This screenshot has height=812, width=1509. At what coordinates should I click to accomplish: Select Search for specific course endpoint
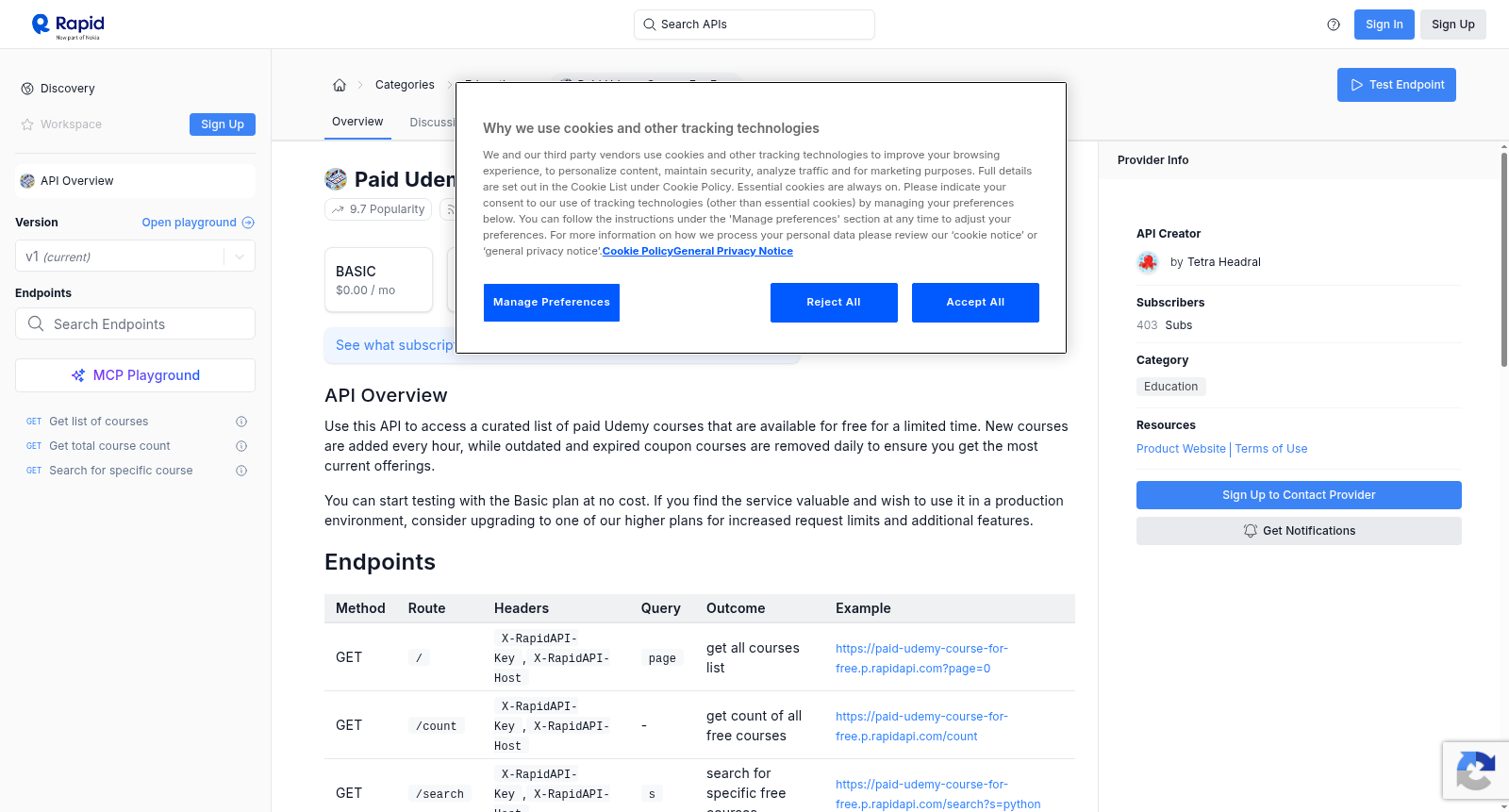pos(121,471)
